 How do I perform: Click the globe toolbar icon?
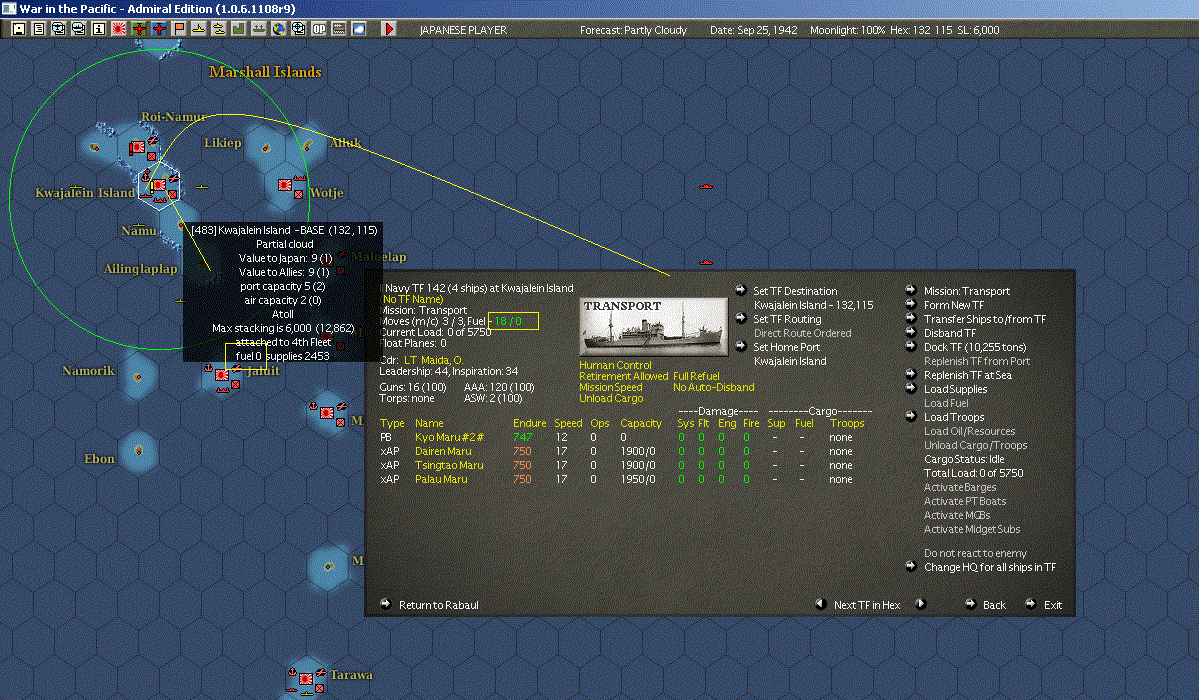pos(279,29)
